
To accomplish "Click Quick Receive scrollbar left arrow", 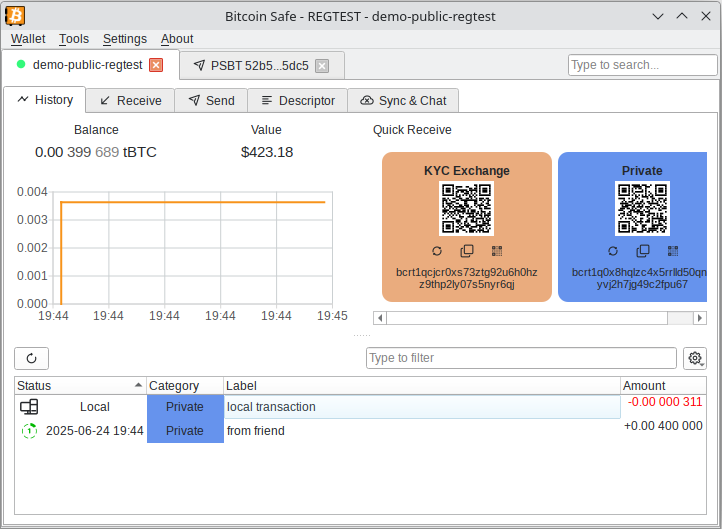I will (380, 318).
